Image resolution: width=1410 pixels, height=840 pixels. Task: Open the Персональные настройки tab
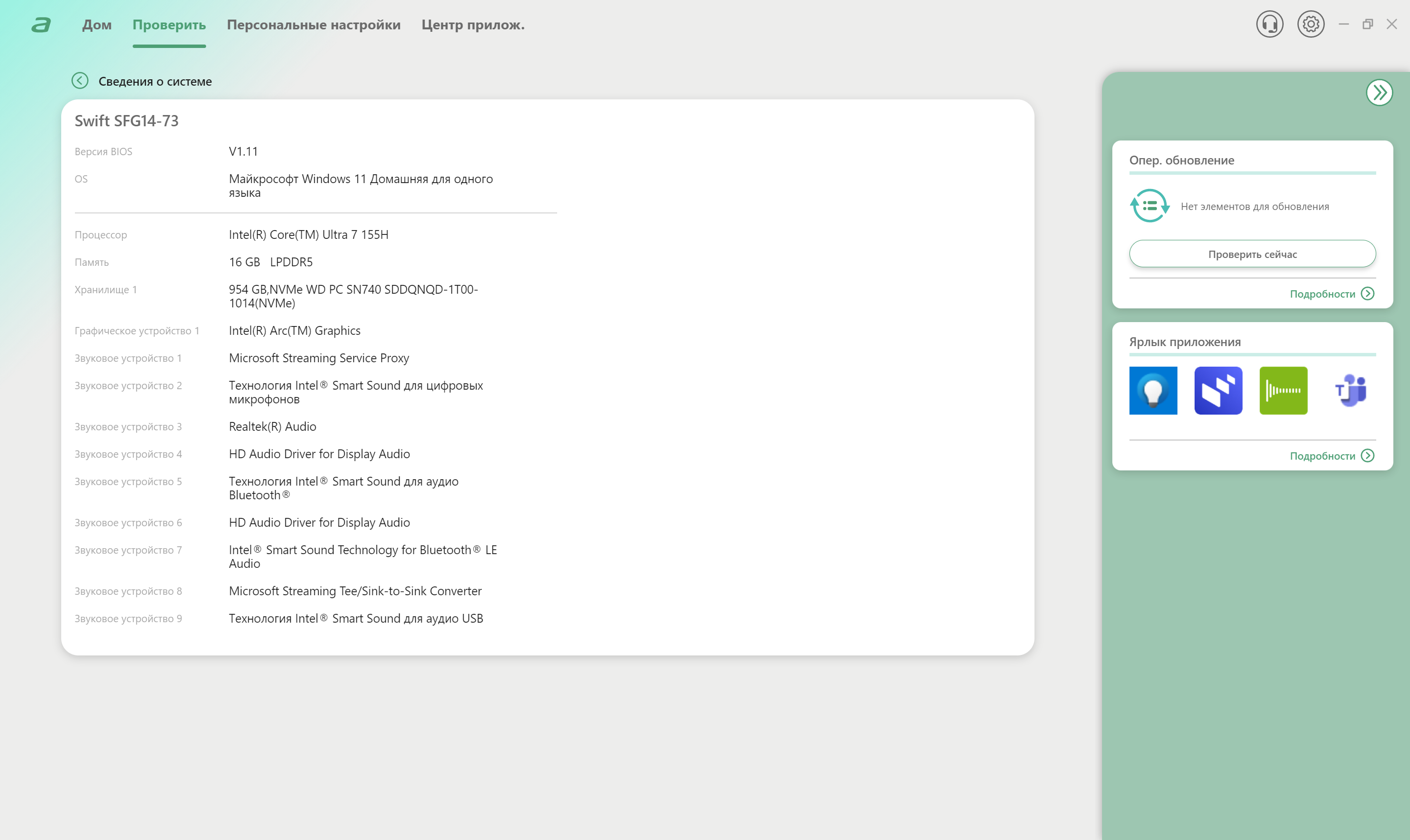[314, 25]
